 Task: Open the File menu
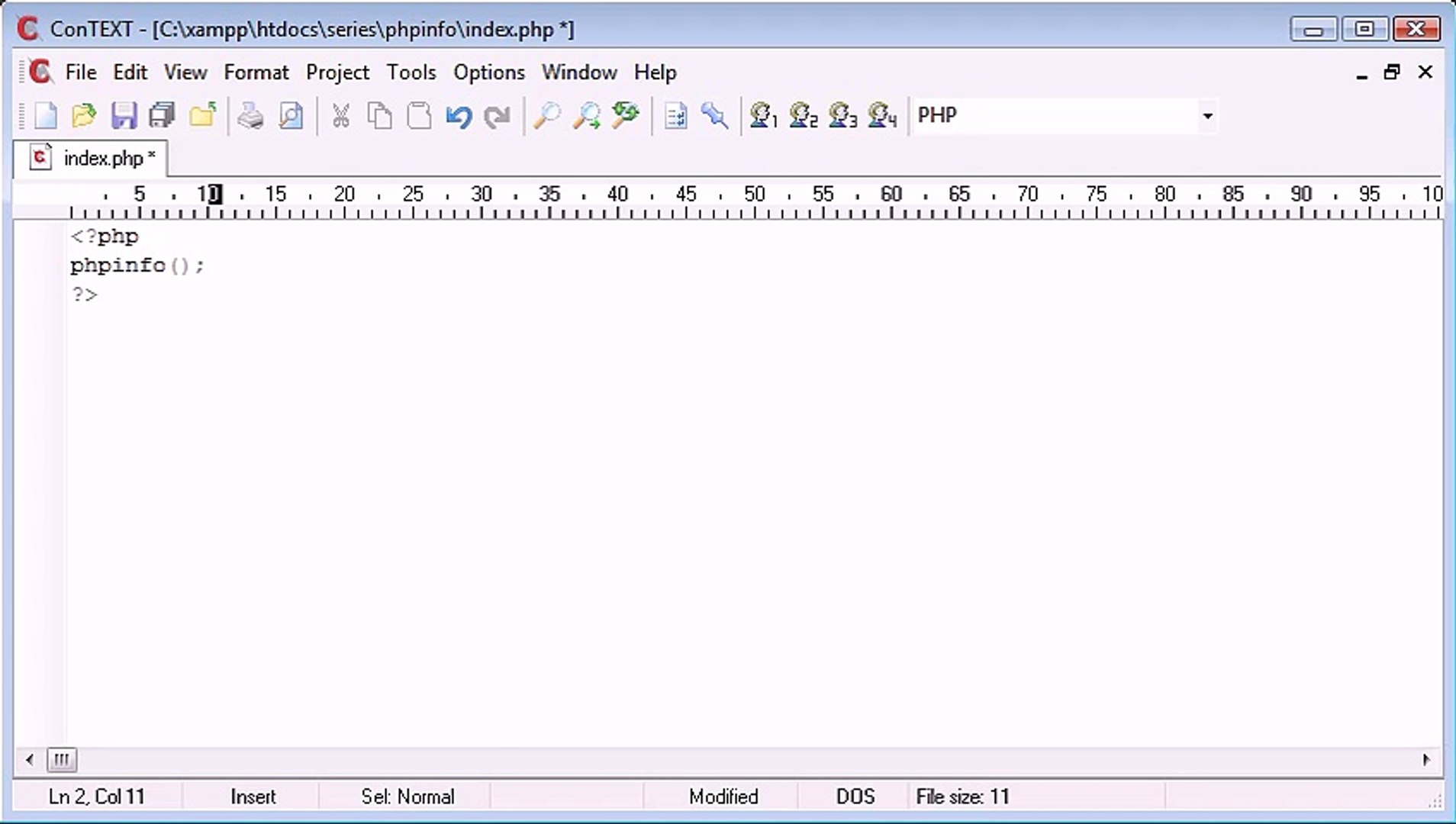[81, 72]
